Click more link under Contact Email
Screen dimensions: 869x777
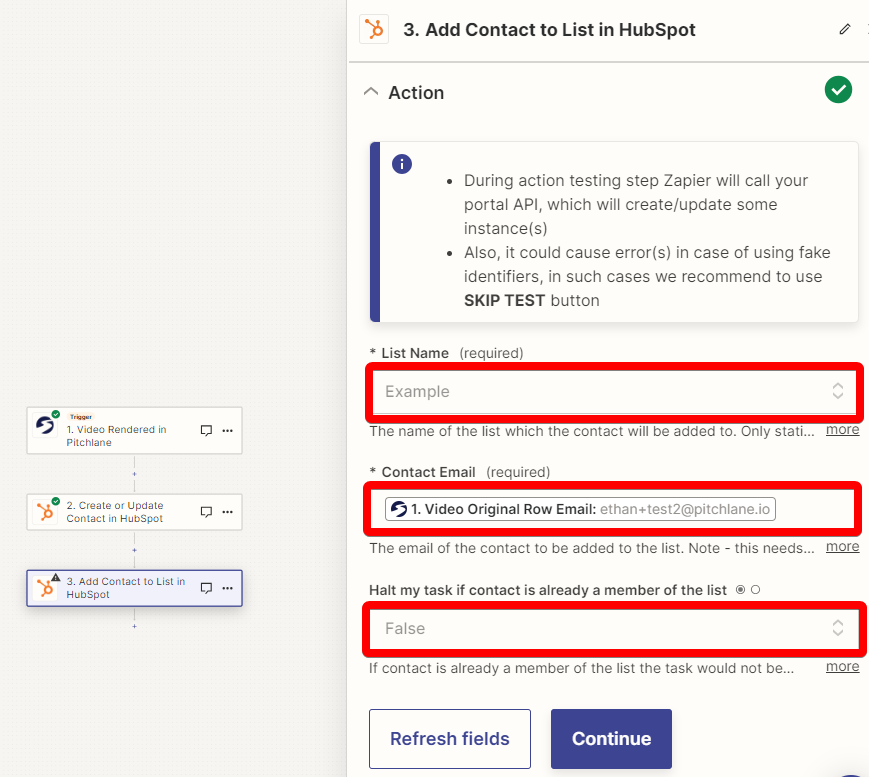click(x=842, y=546)
